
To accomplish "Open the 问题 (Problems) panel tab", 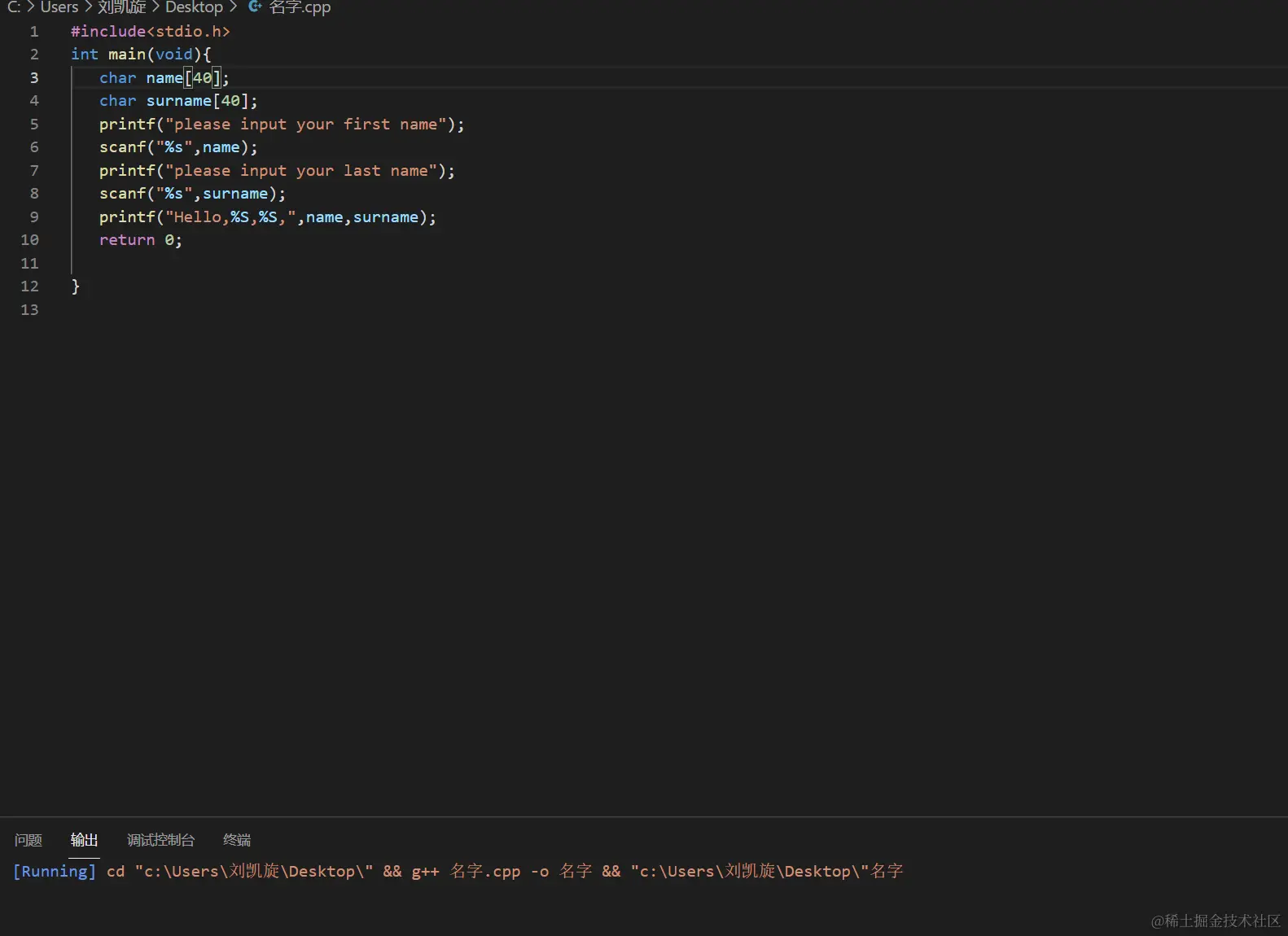I will 28,840.
